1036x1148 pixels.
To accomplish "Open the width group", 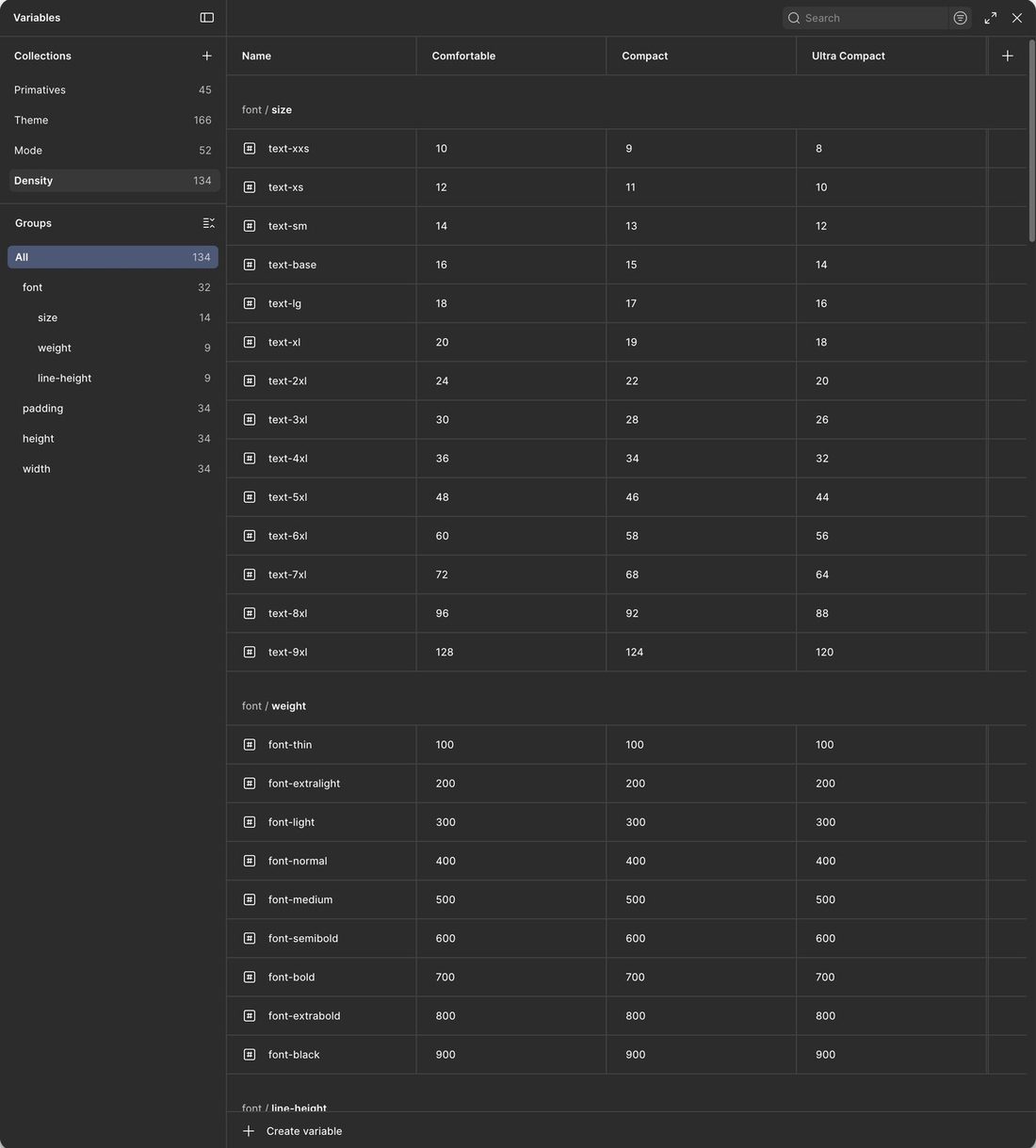I will click(113, 468).
